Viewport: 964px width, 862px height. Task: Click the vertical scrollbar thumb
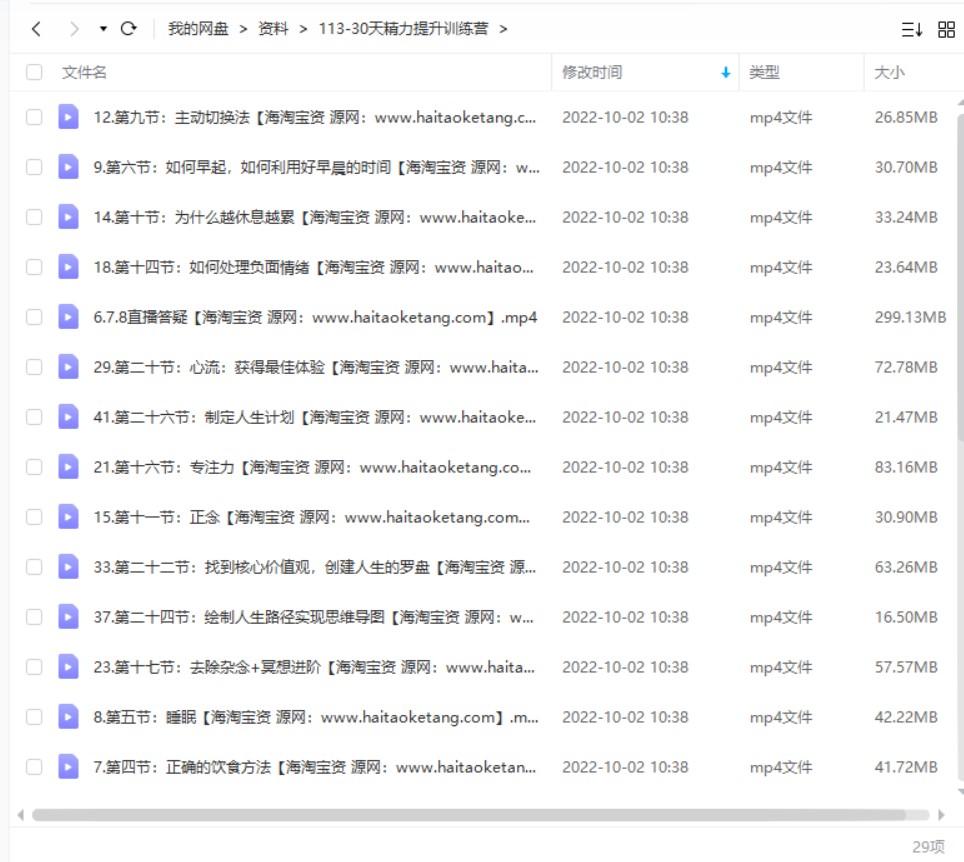coord(960,277)
